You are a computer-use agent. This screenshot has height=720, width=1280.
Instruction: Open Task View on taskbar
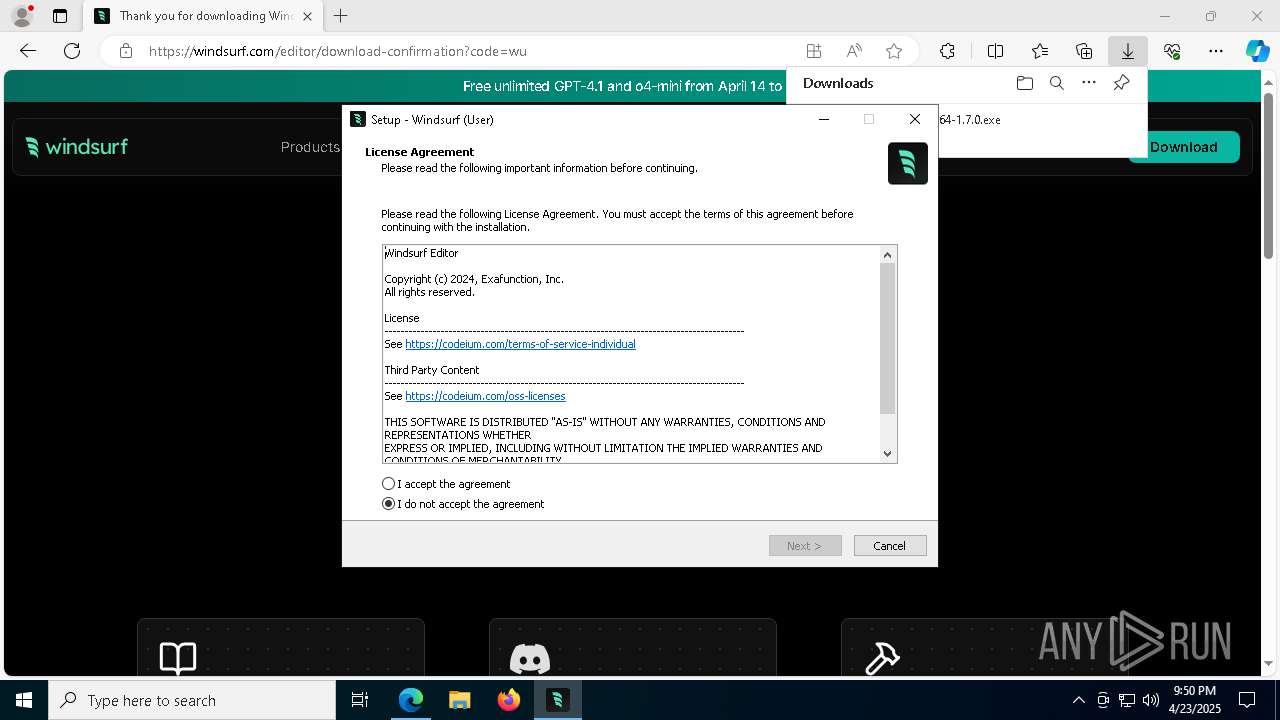(360, 700)
